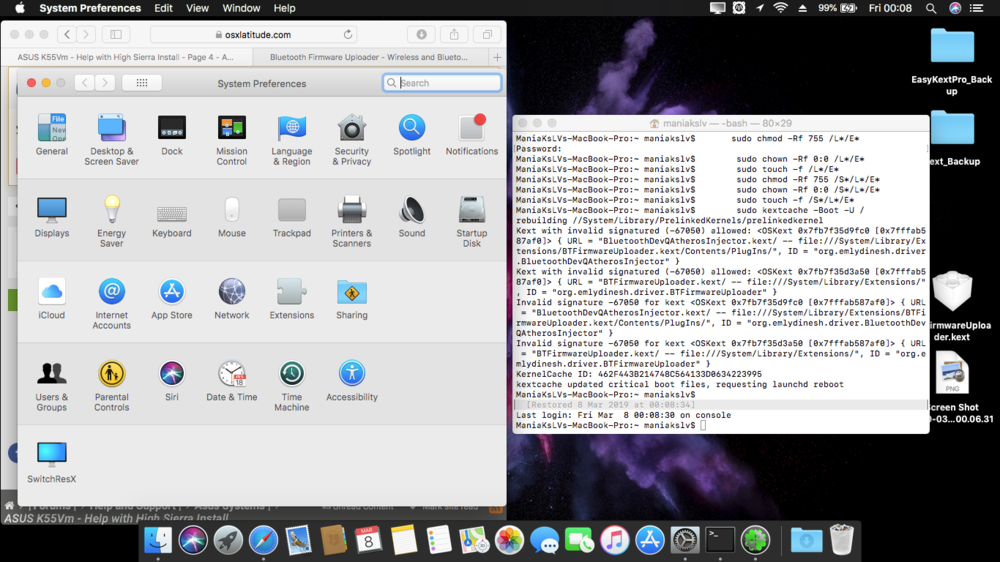Open Safari downloads button
This screenshot has width=1000, height=562.
coord(422,34)
